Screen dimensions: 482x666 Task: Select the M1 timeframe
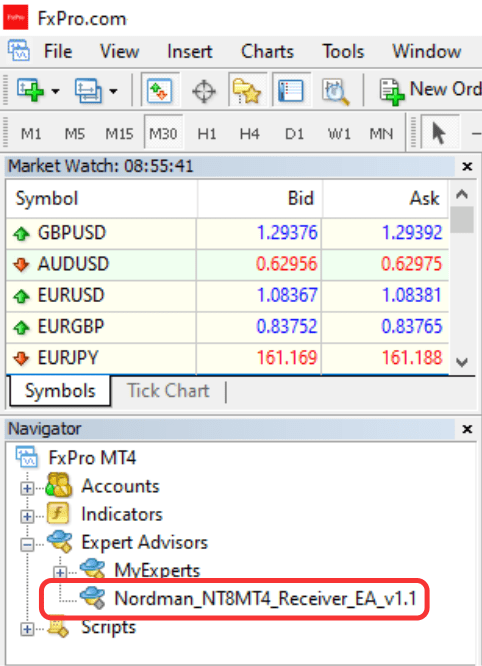[31, 134]
